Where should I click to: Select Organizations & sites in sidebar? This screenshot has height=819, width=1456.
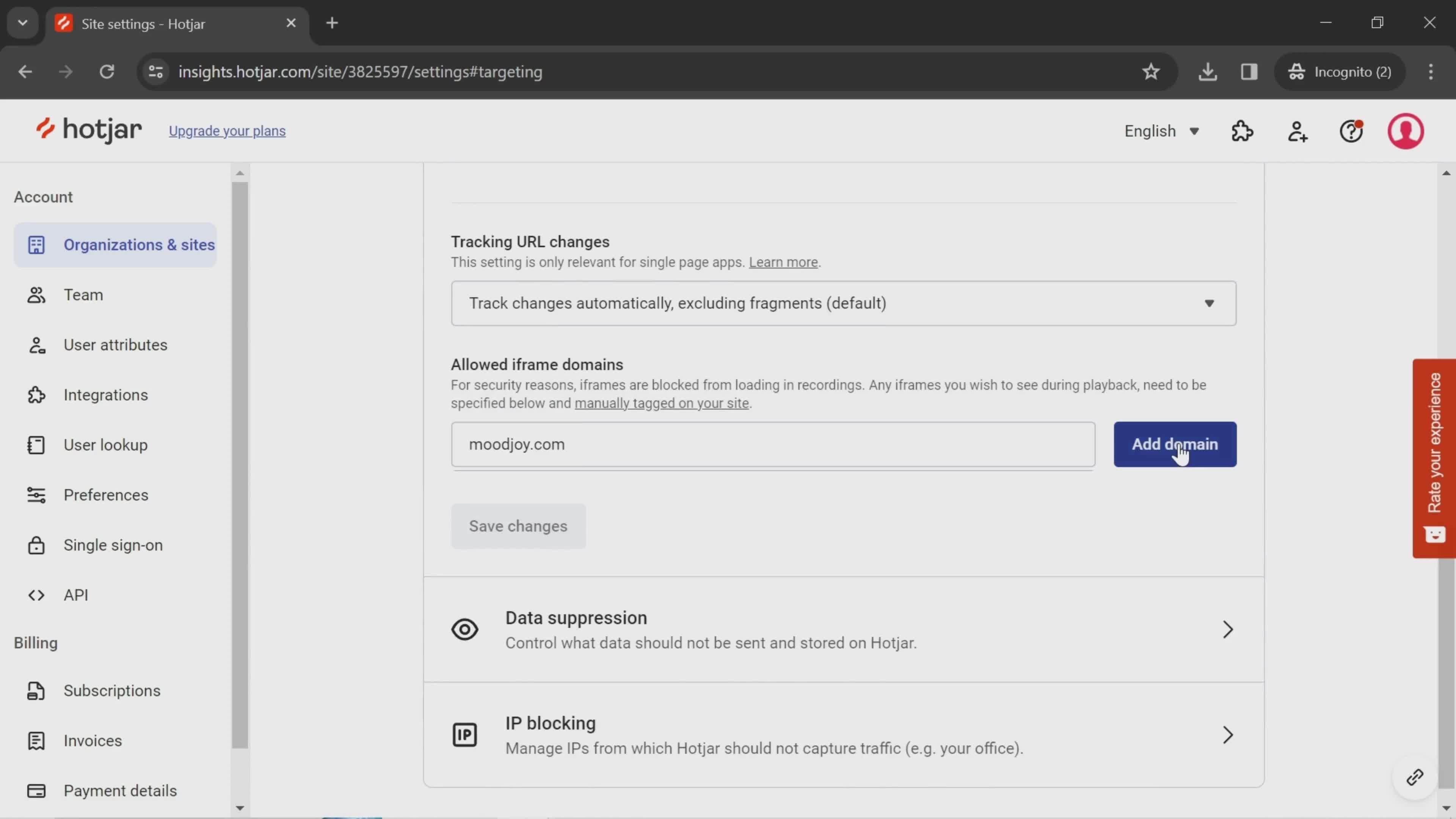[115, 245]
